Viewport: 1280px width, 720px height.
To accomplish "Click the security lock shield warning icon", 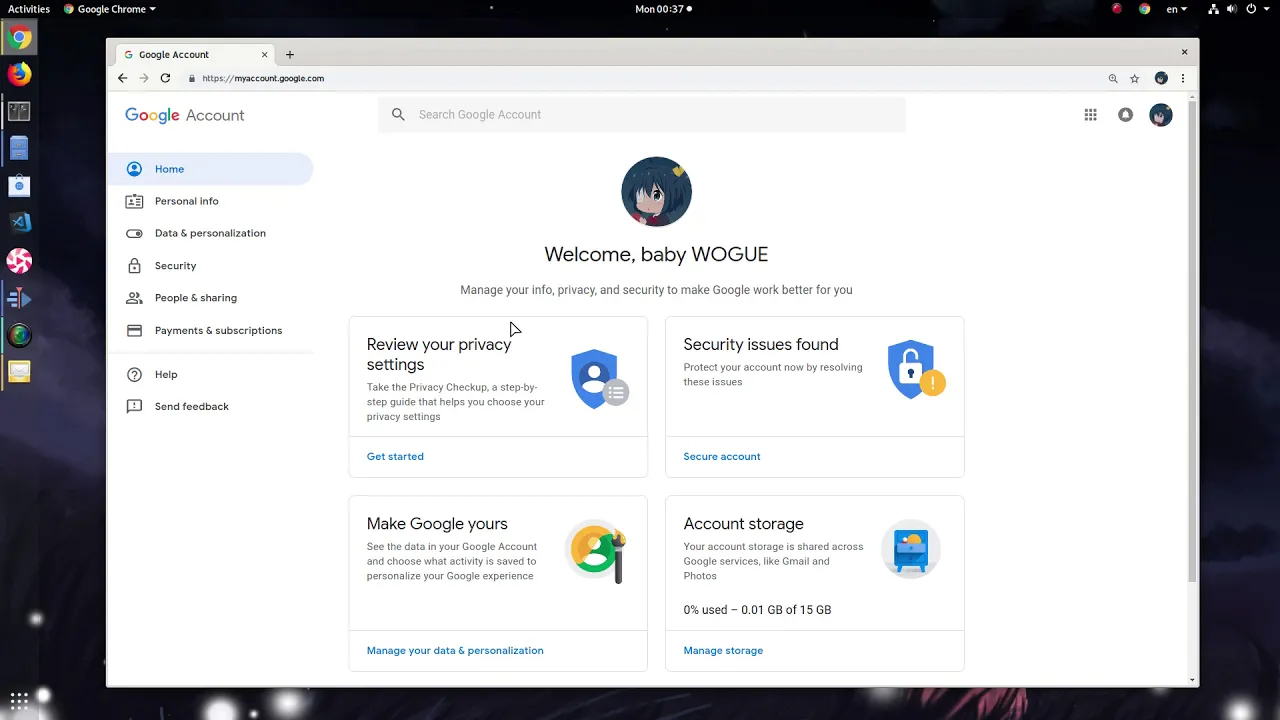I will (x=916, y=369).
